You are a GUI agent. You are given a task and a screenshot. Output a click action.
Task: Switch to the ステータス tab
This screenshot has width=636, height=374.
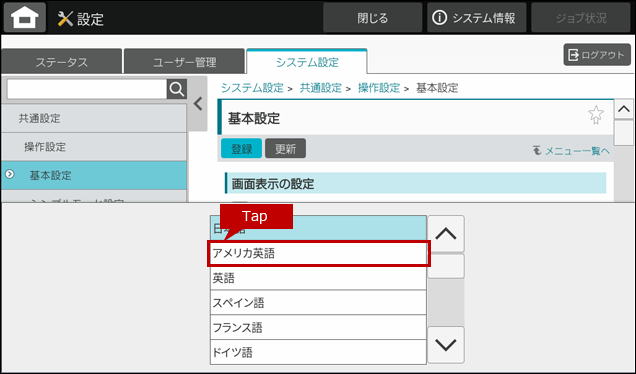click(x=62, y=62)
